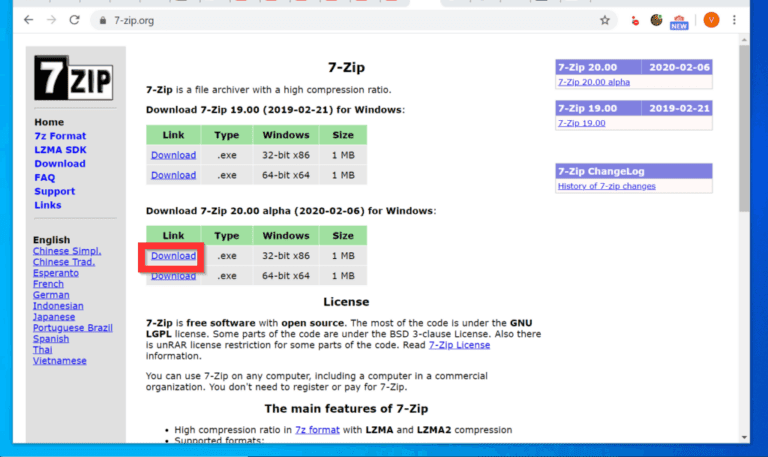This screenshot has width=768, height=457.
Task: Click the extension icon labeled NEW
Action: pyautogui.click(x=680, y=20)
